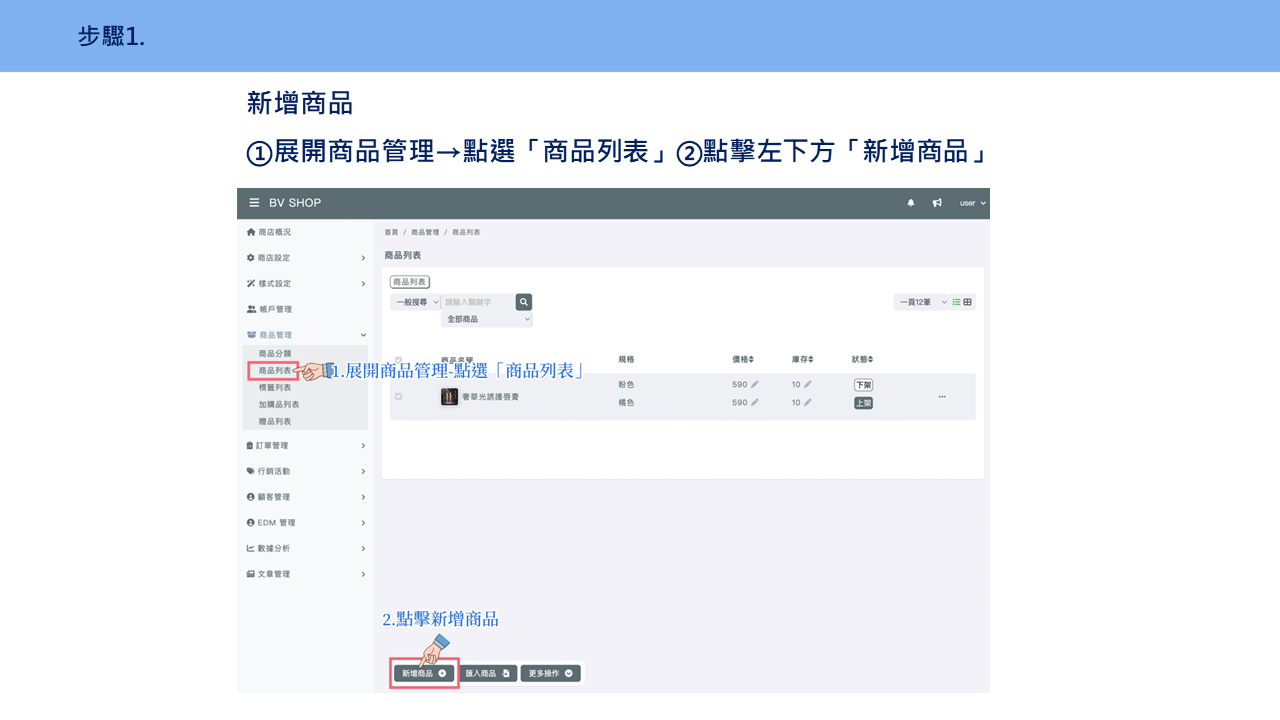Edit stock pencil for 橘色 variant
This screenshot has width=1280, height=720.
808,403
